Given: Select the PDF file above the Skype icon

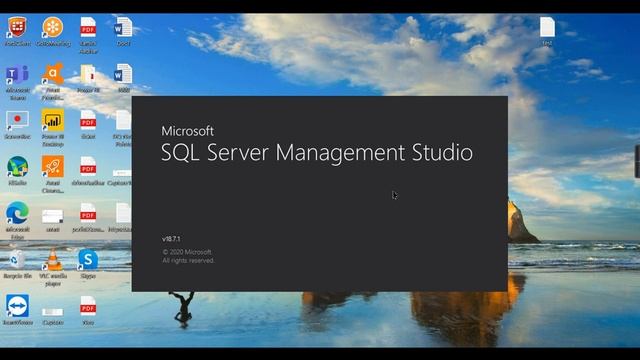Looking at the screenshot, I should 88,213.
